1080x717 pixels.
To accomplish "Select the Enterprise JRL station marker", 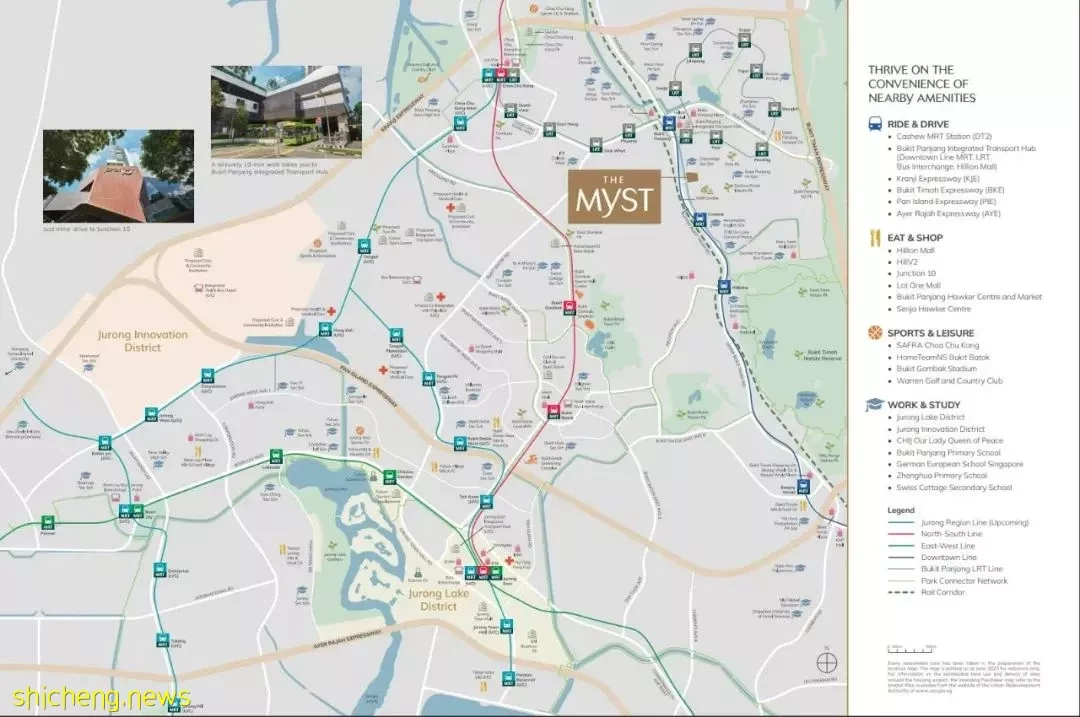I will [x=160, y=570].
